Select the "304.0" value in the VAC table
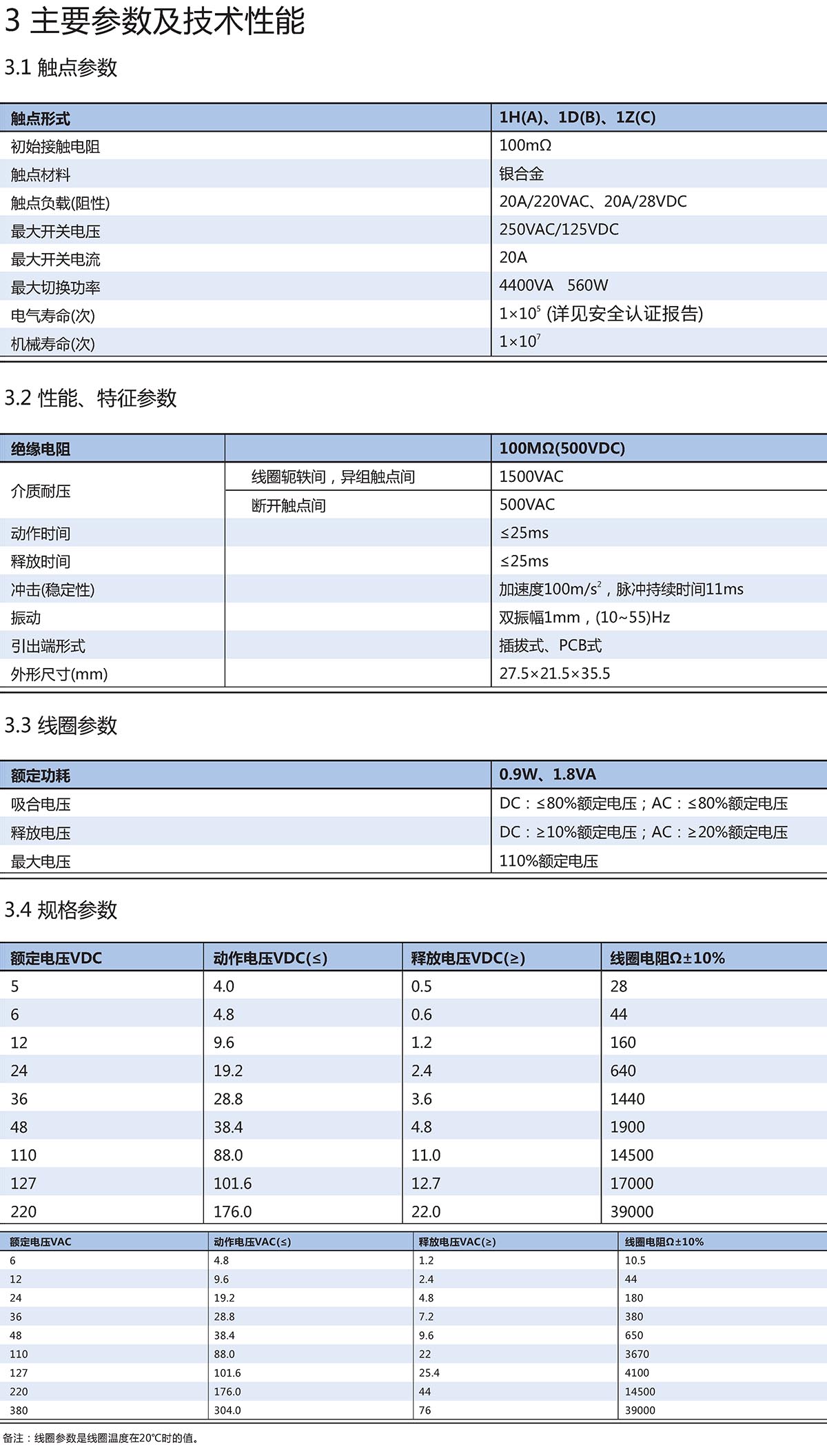The width and height of the screenshot is (827, 1456). coord(227,1410)
